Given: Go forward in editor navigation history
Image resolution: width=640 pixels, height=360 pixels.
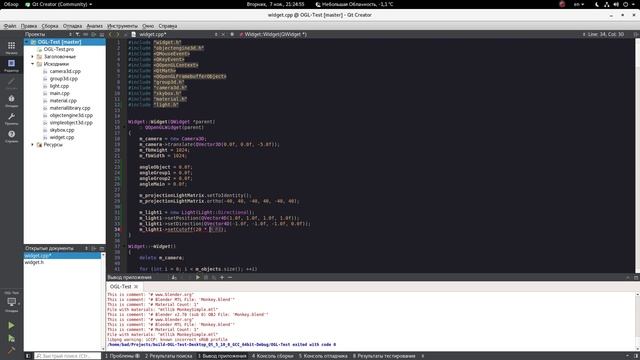Looking at the screenshot, I should tap(118, 35).
